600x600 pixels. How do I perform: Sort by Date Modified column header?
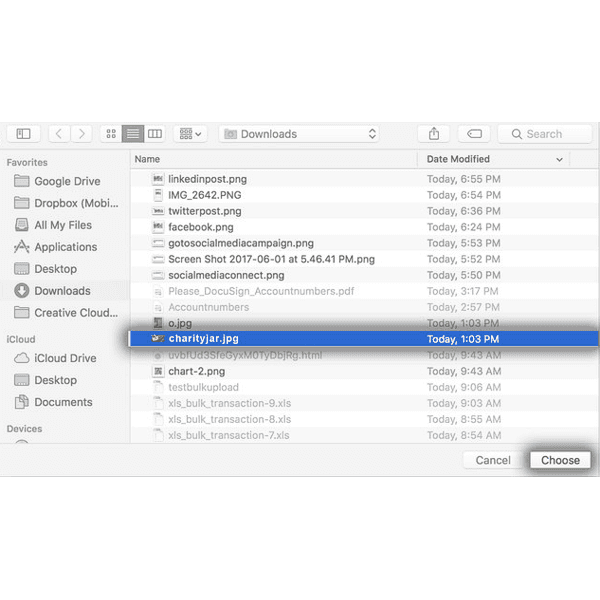click(x=494, y=159)
